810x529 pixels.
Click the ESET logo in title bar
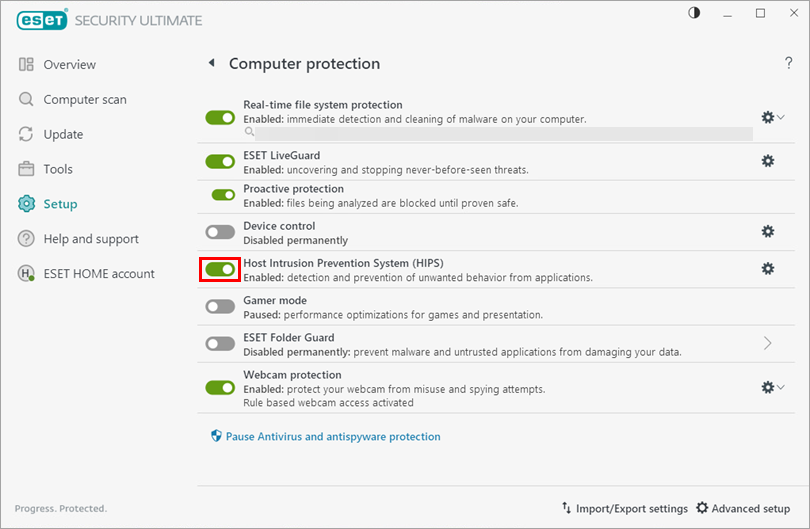[40, 20]
